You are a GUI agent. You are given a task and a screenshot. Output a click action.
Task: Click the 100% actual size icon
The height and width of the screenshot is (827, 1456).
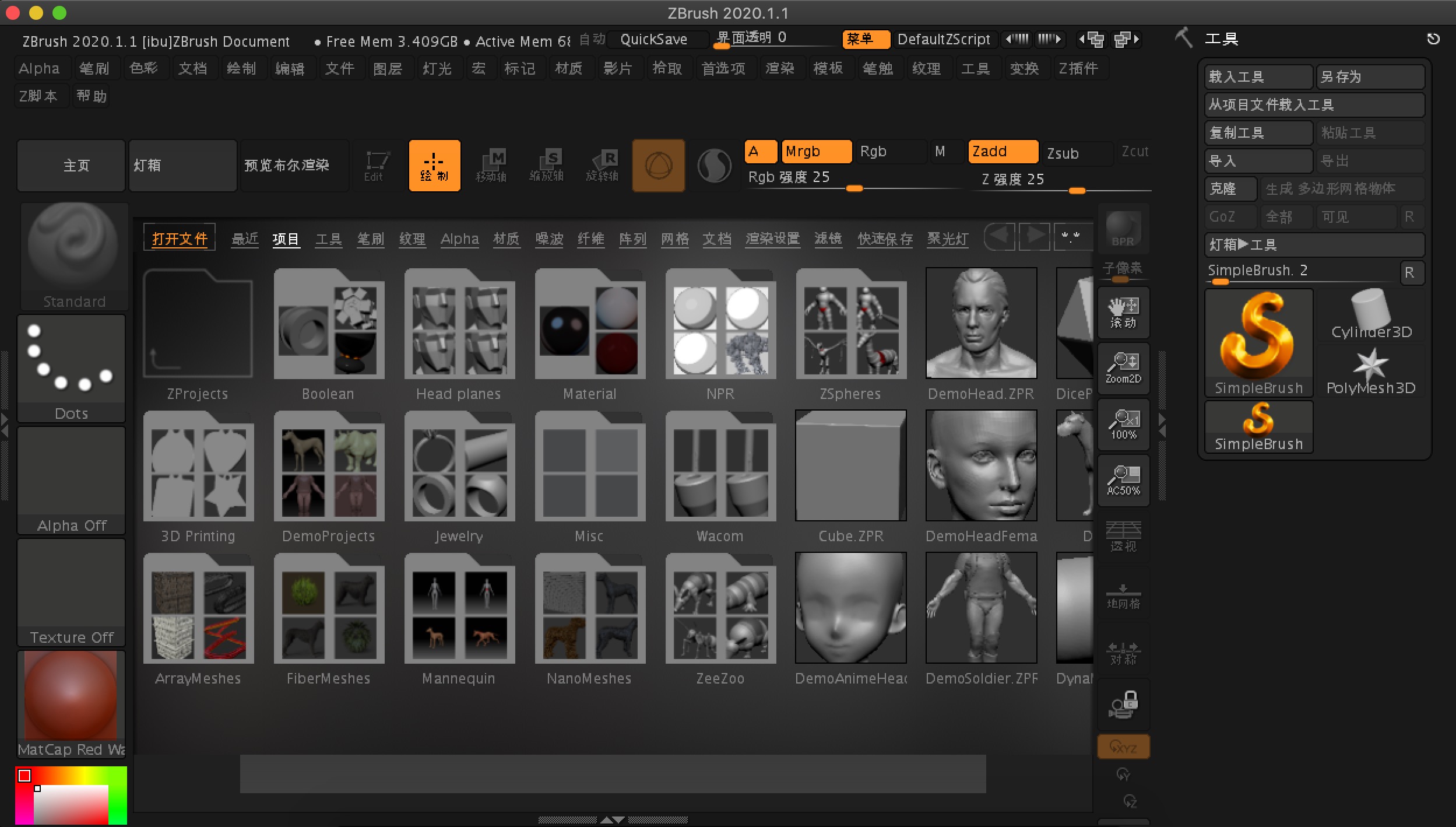1123,425
